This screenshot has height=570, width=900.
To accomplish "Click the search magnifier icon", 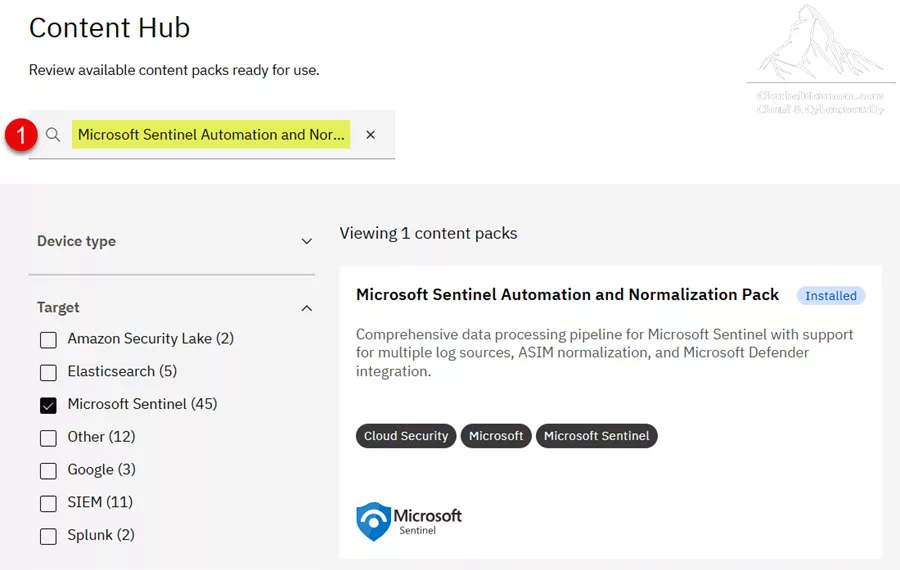I will tap(53, 135).
